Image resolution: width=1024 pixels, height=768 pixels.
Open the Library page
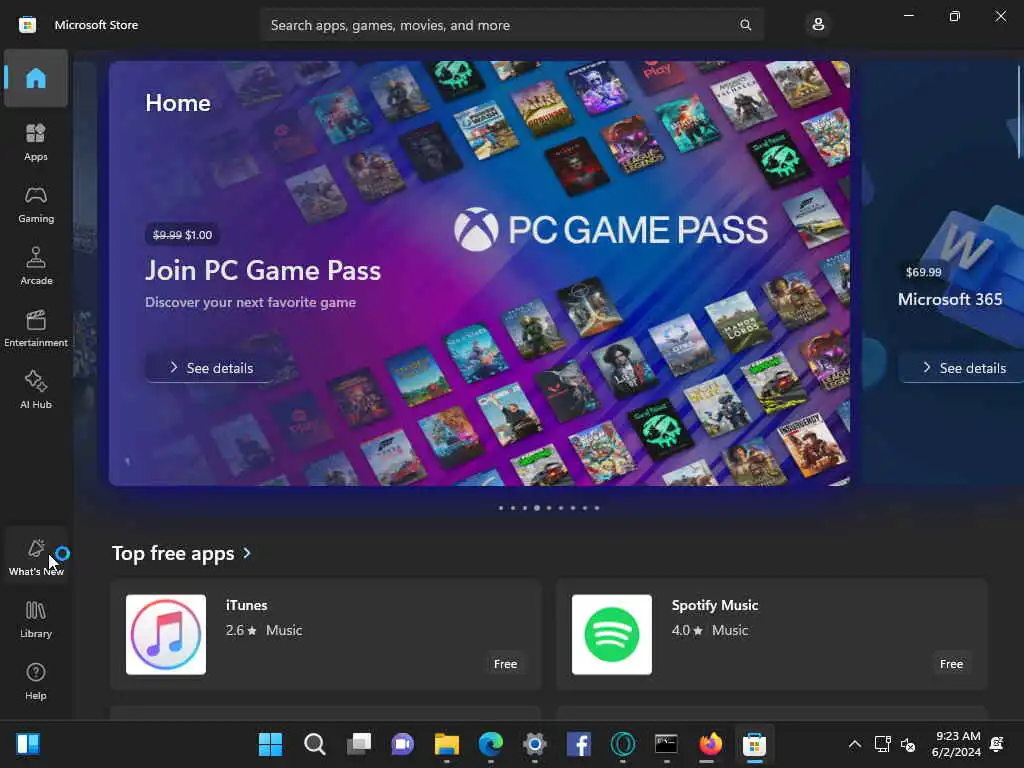(x=36, y=618)
